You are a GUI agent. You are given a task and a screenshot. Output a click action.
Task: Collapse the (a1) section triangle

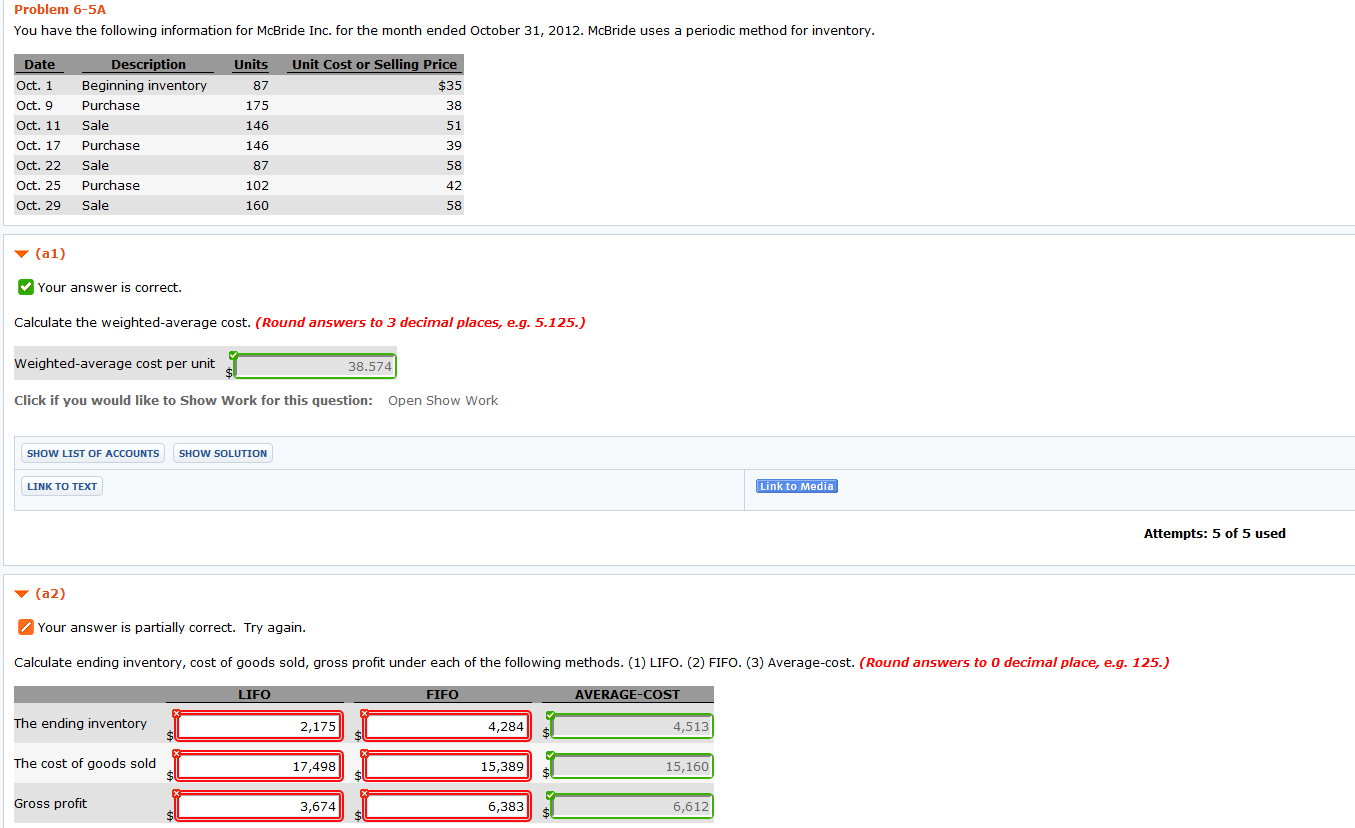point(23,254)
